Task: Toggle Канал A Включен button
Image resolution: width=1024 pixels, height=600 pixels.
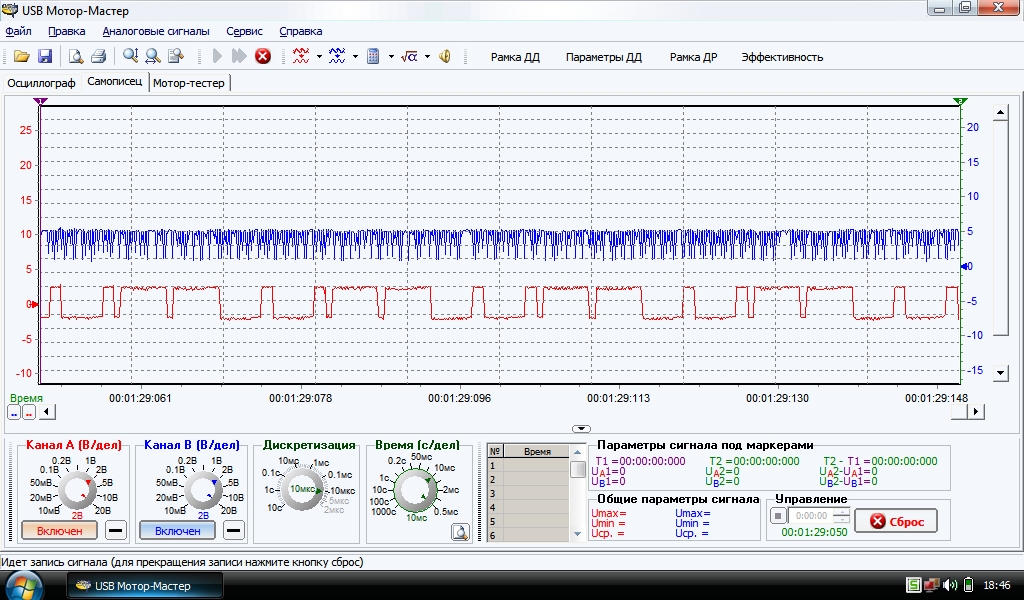Action: (60, 530)
